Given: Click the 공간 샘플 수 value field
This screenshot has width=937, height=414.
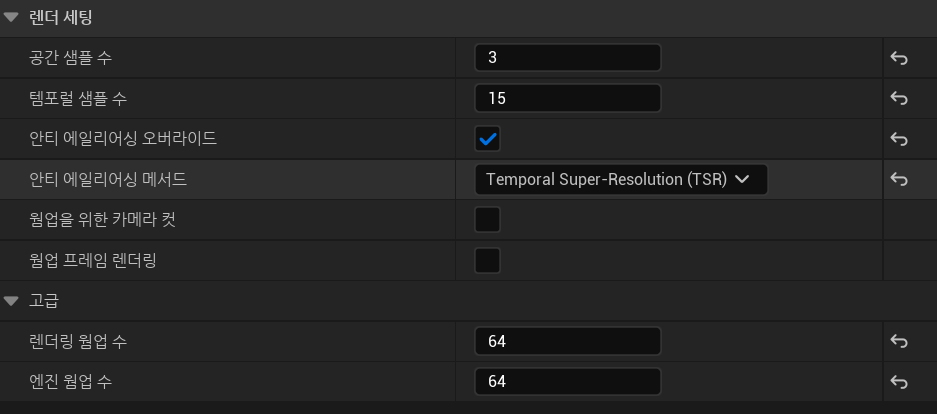Looking at the screenshot, I should 568,58.
